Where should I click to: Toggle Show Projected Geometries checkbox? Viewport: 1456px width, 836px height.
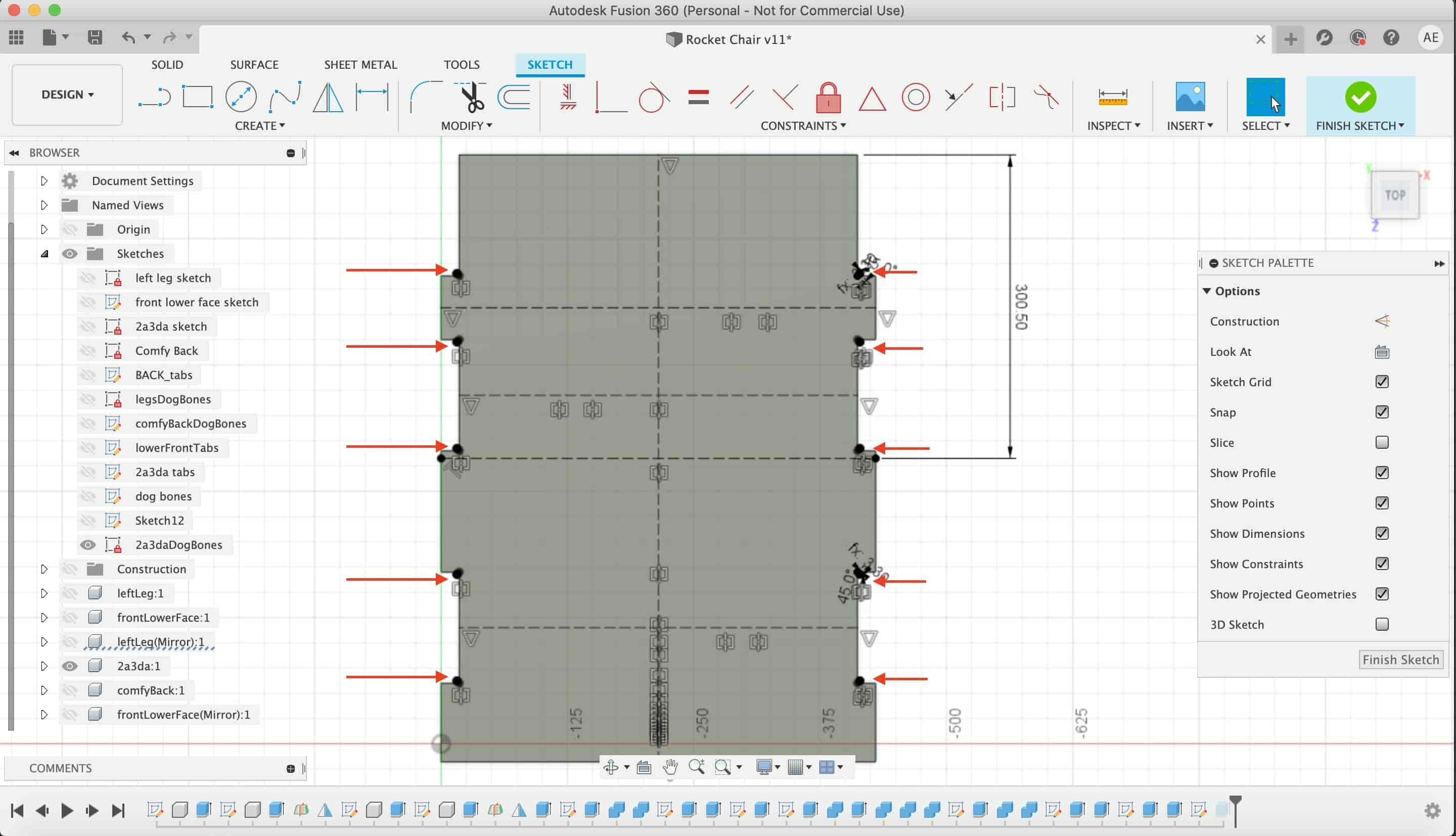point(1381,594)
